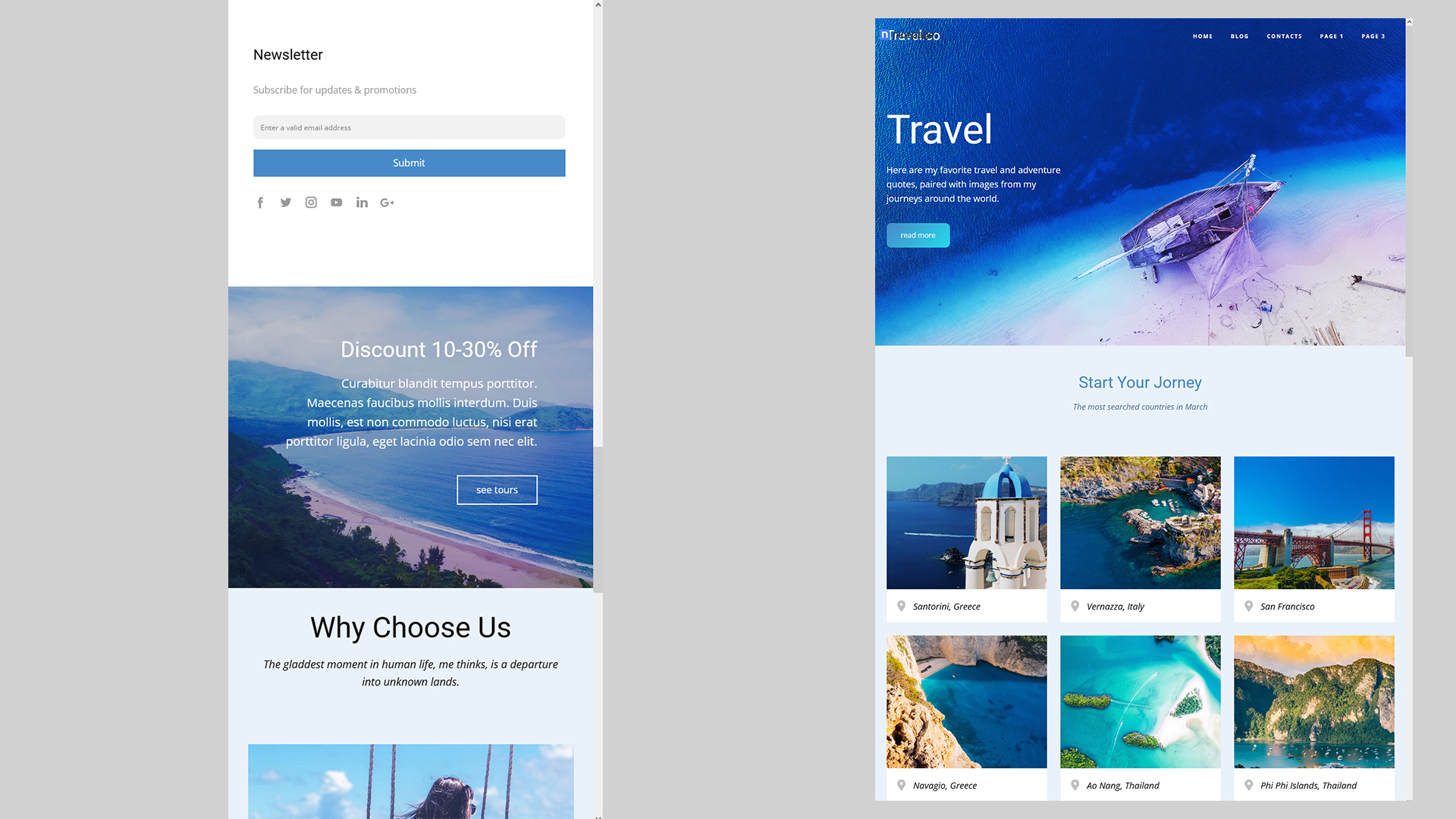Open the CONTACTS navigation item

point(1284,36)
